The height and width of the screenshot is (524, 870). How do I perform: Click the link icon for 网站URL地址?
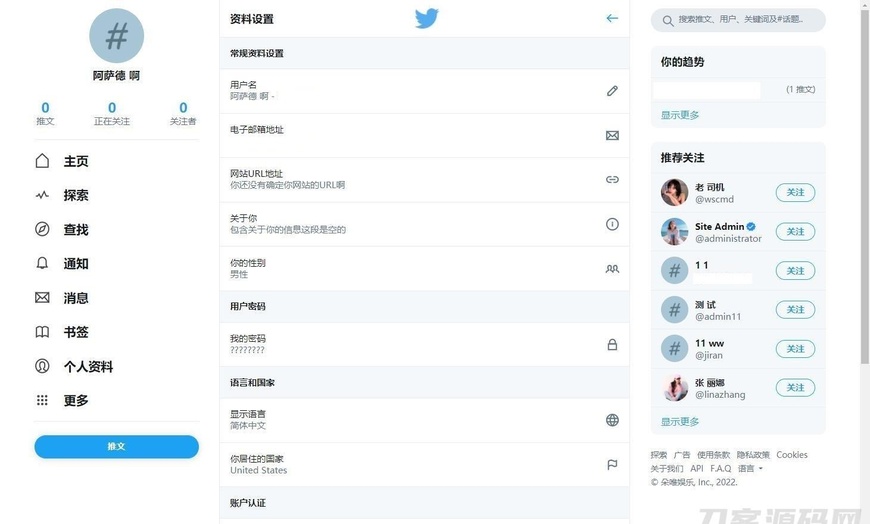pyautogui.click(x=612, y=179)
